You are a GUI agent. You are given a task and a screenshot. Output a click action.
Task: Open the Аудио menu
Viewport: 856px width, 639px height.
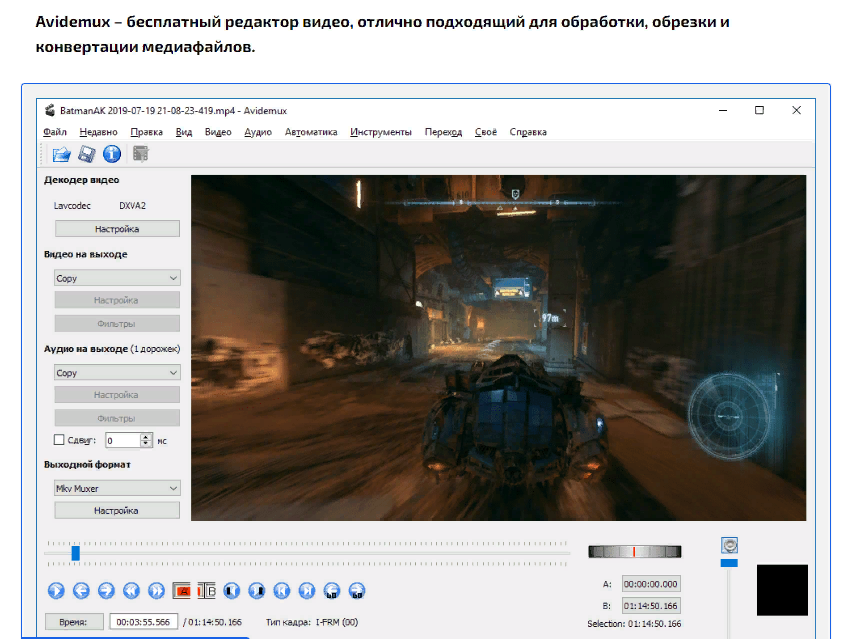(x=258, y=132)
